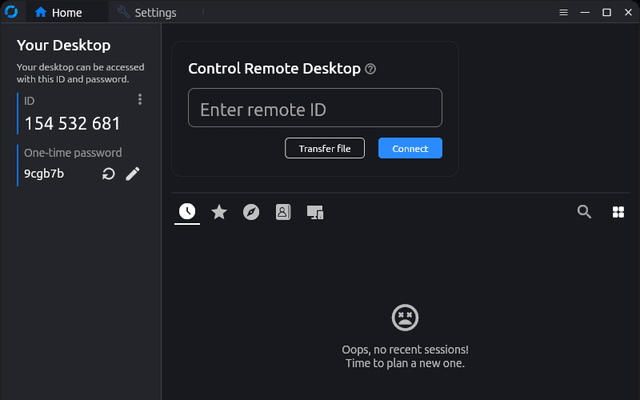Select the ID number 154 532 681

tap(72, 123)
